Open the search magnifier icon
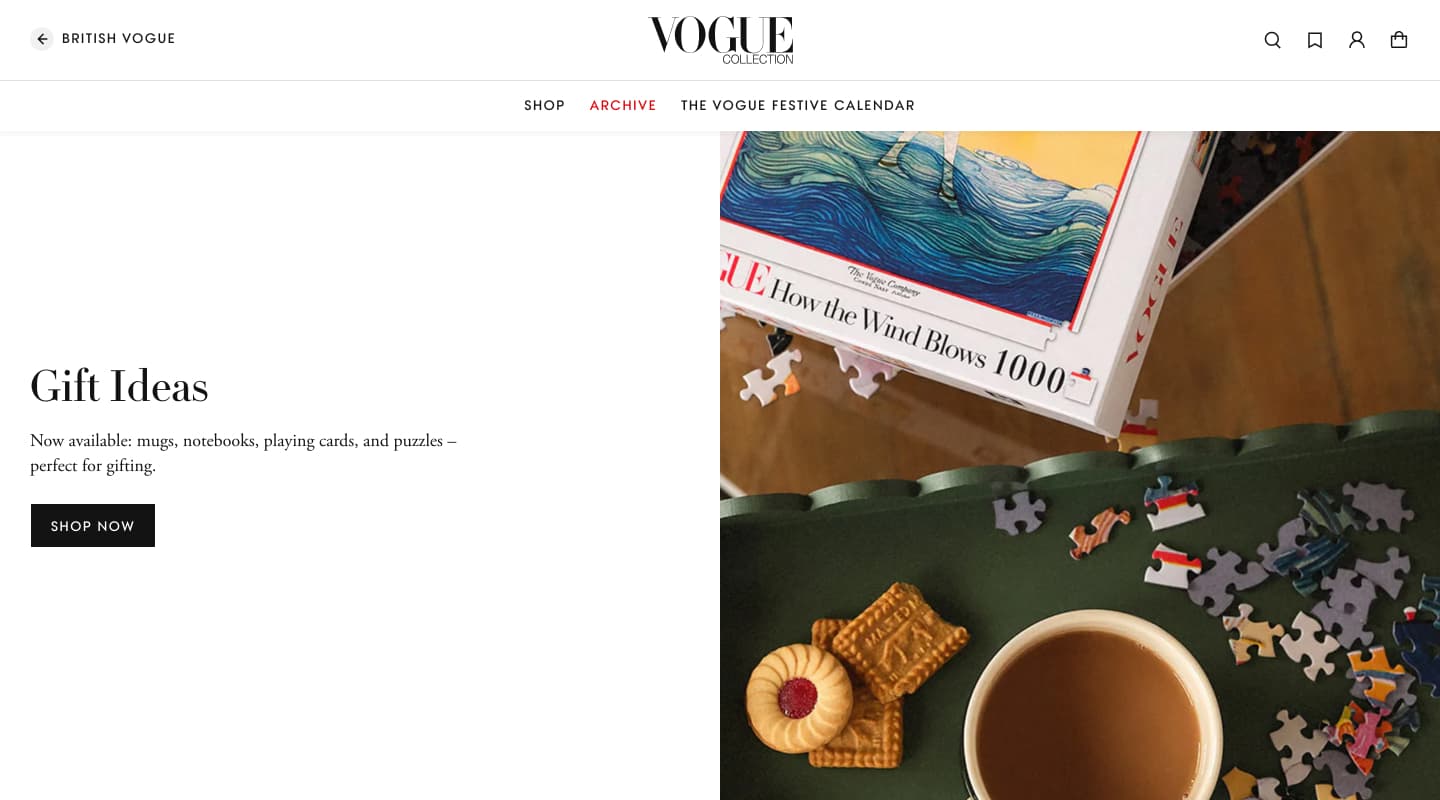The image size is (1440, 800). coord(1272,40)
